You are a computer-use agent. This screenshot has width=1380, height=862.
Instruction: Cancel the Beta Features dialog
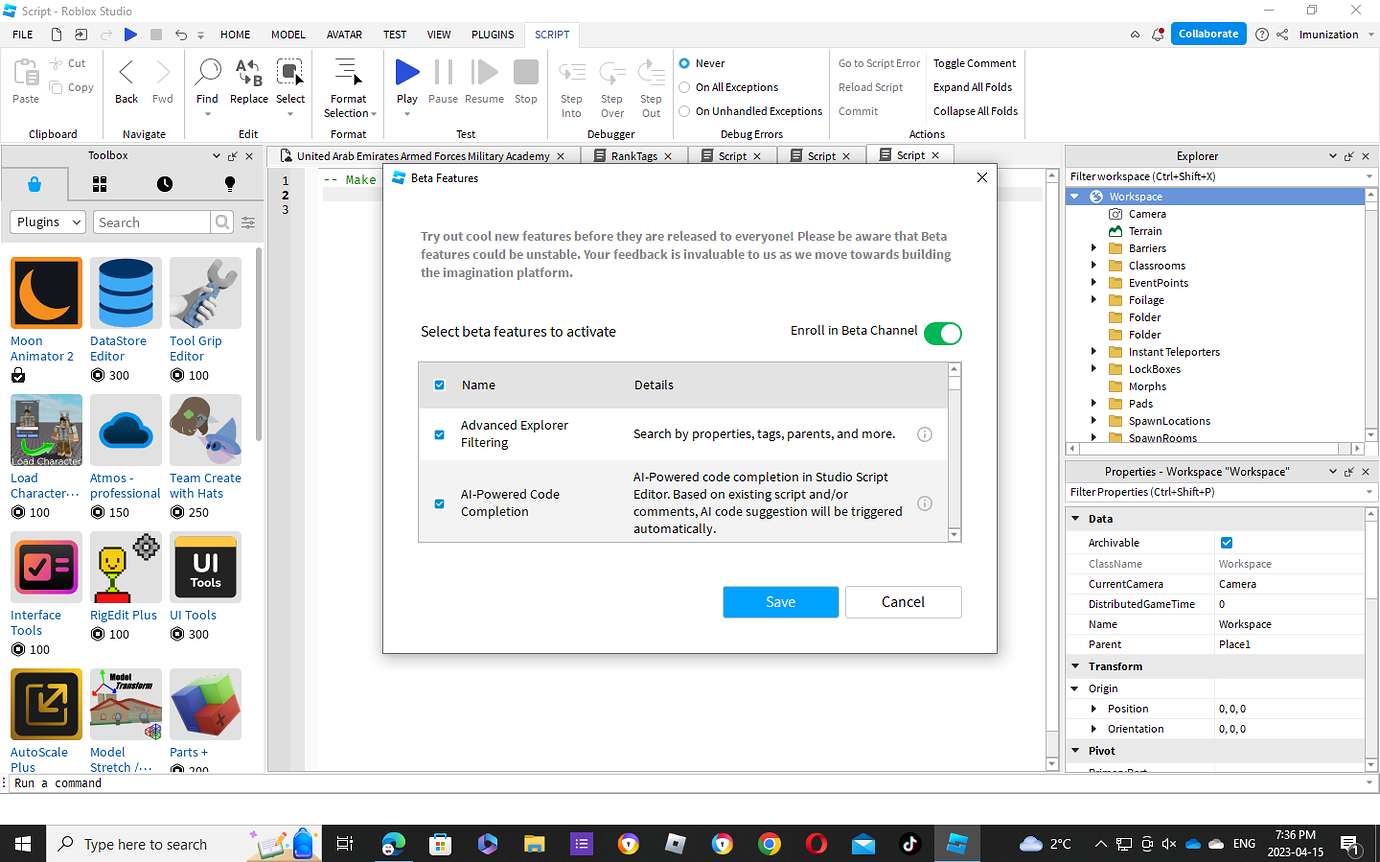[x=903, y=602]
